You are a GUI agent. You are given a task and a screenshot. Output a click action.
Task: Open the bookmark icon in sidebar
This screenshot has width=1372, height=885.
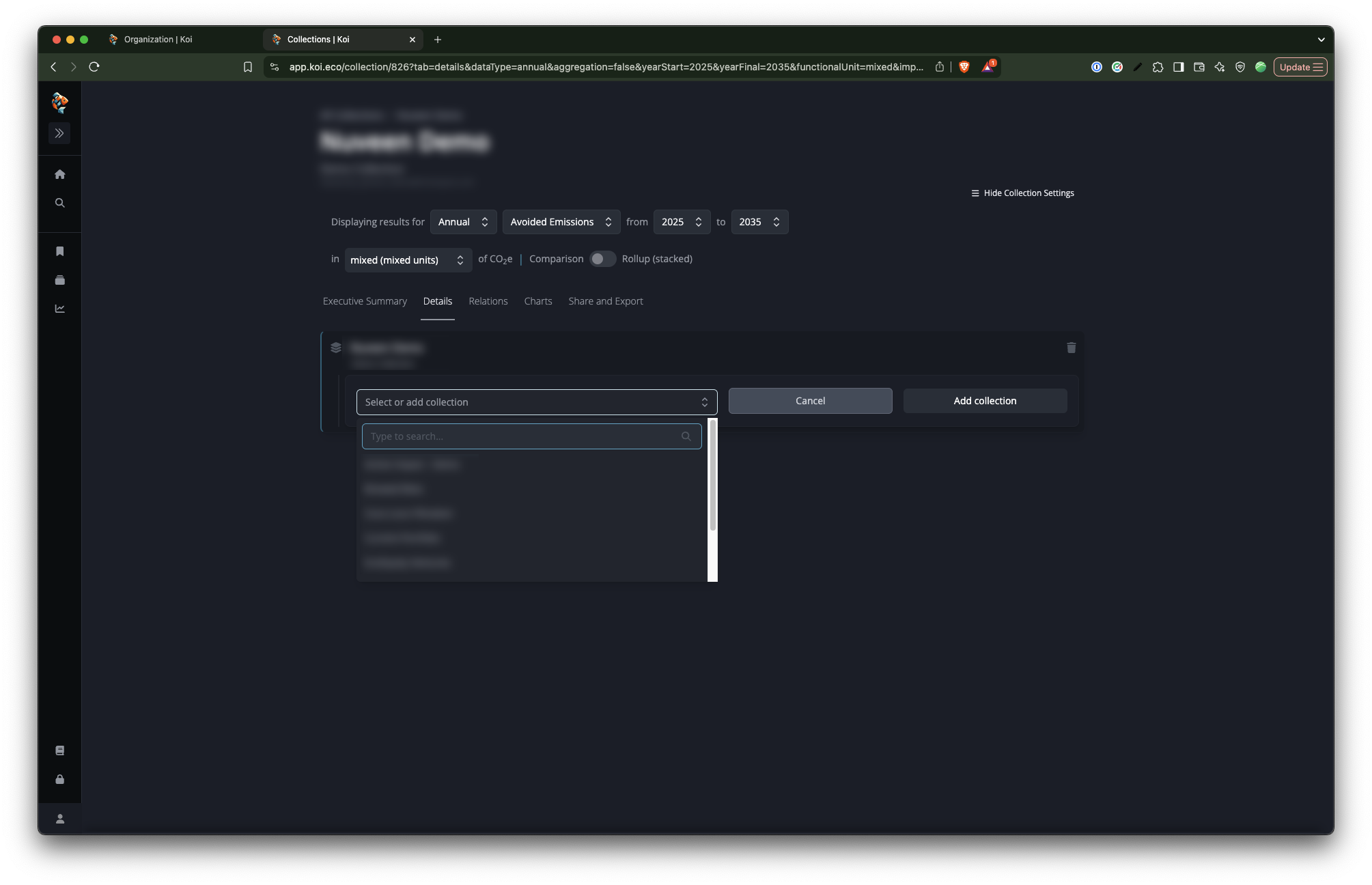point(60,251)
